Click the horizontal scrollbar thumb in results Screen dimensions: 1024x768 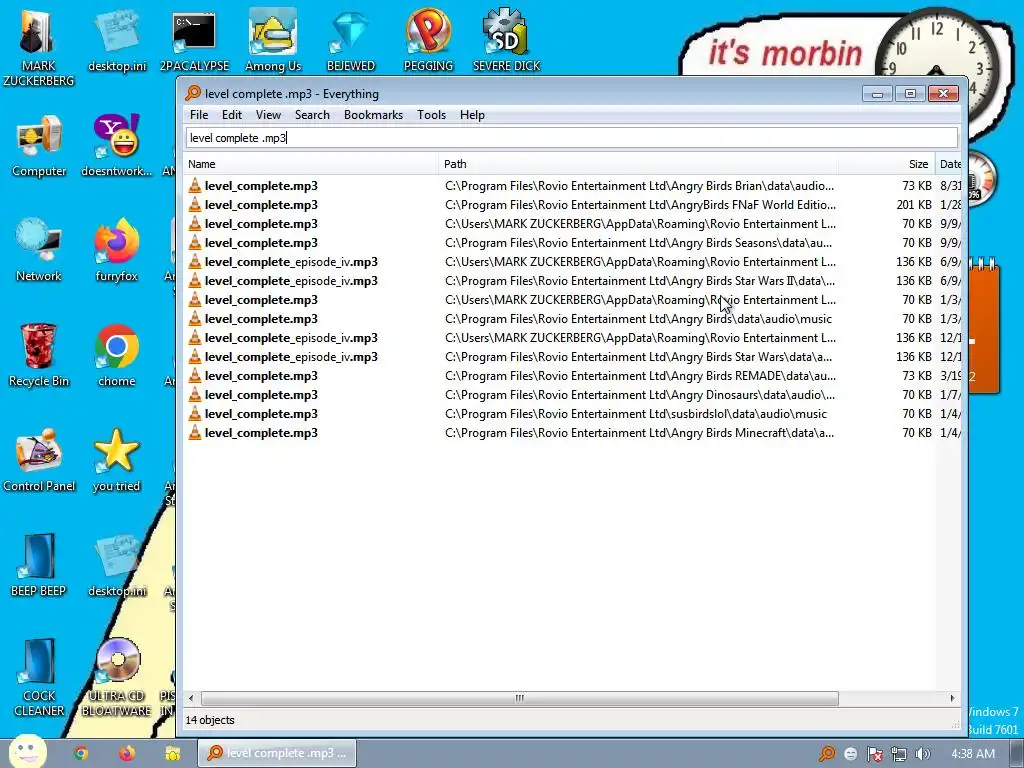point(520,698)
